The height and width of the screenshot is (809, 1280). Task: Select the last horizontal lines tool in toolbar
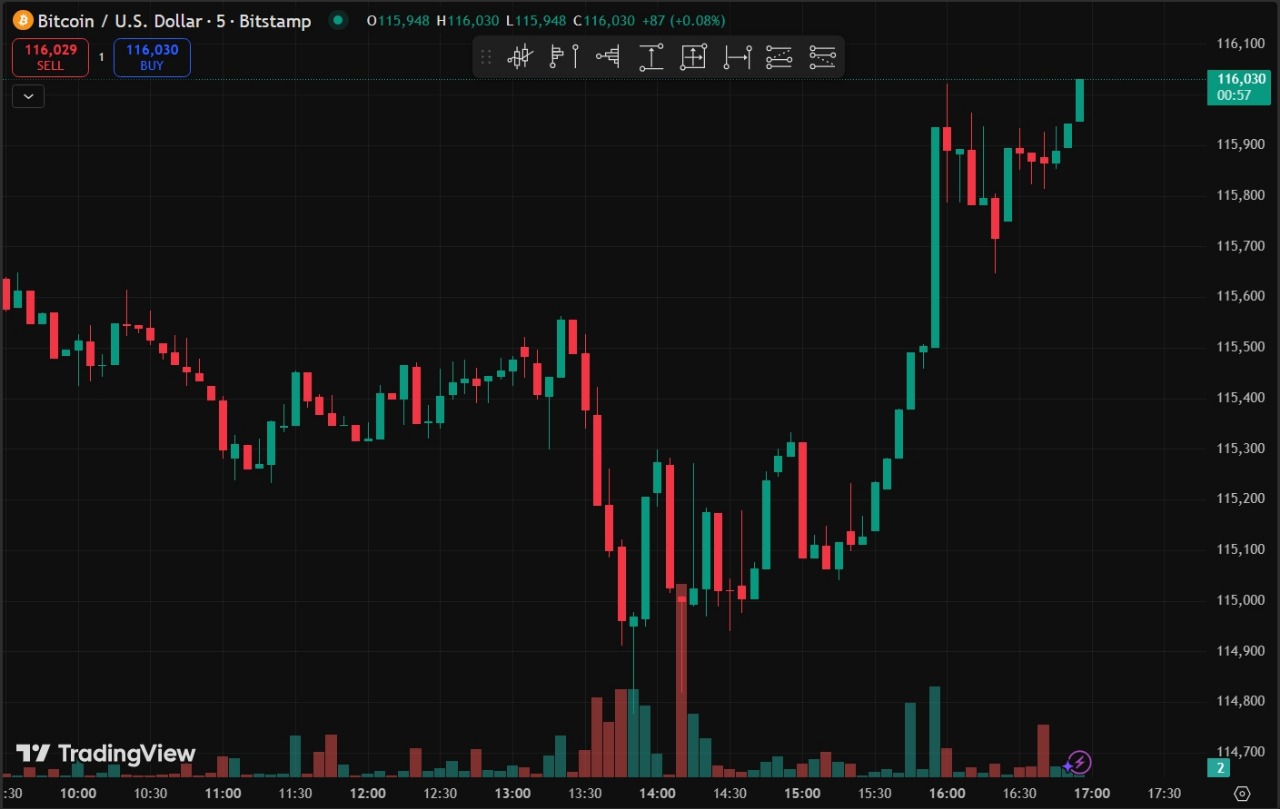pos(822,57)
